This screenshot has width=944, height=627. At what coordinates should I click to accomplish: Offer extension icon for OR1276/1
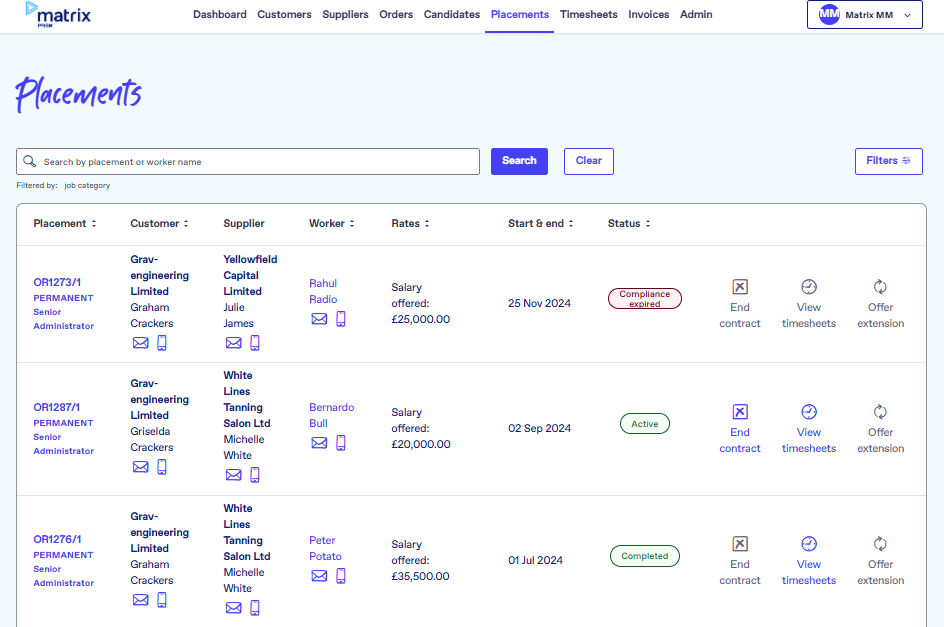coord(880,544)
